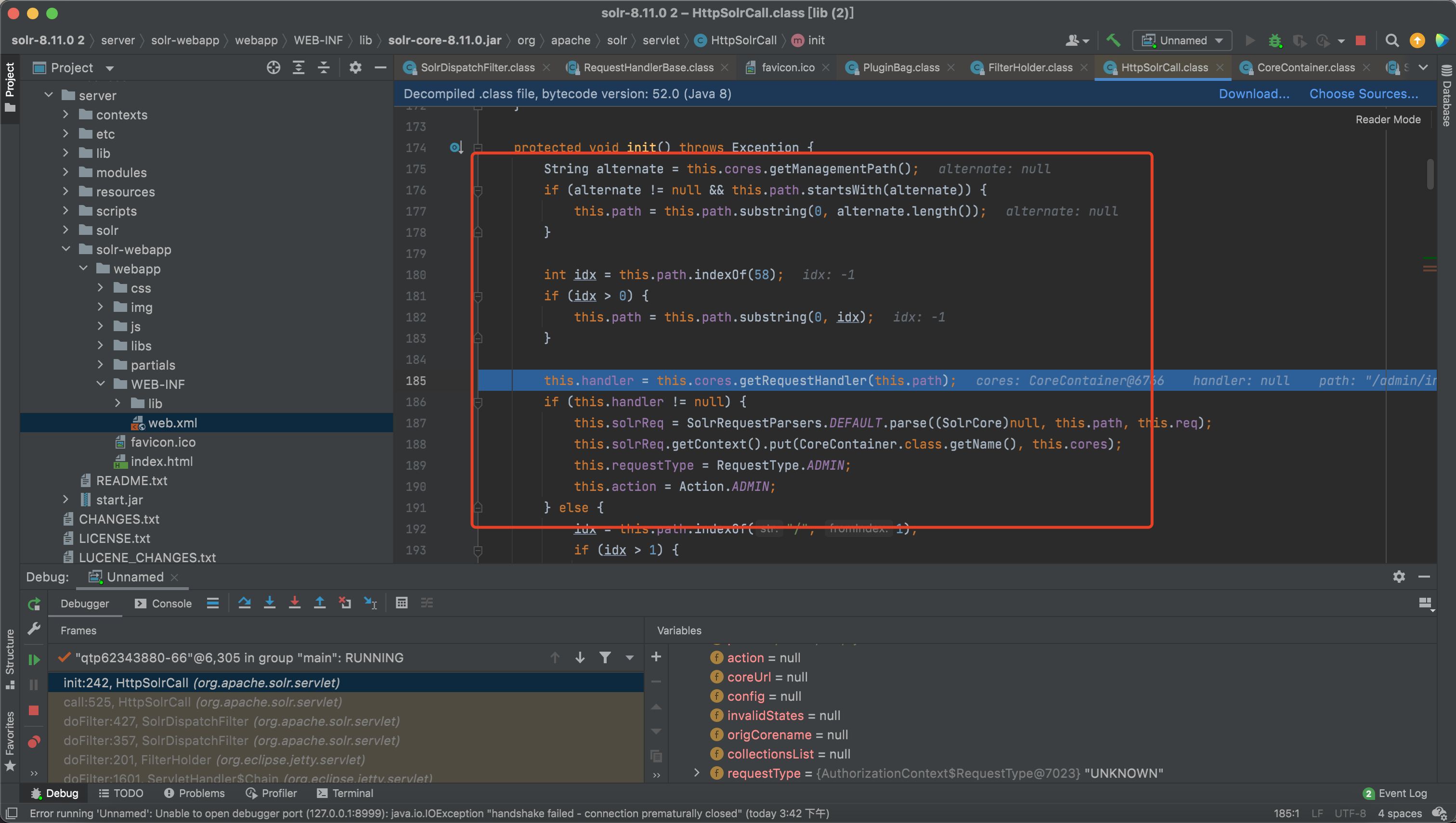1456x823 pixels.
Task: Click the Step Into debugger icon
Action: point(270,603)
